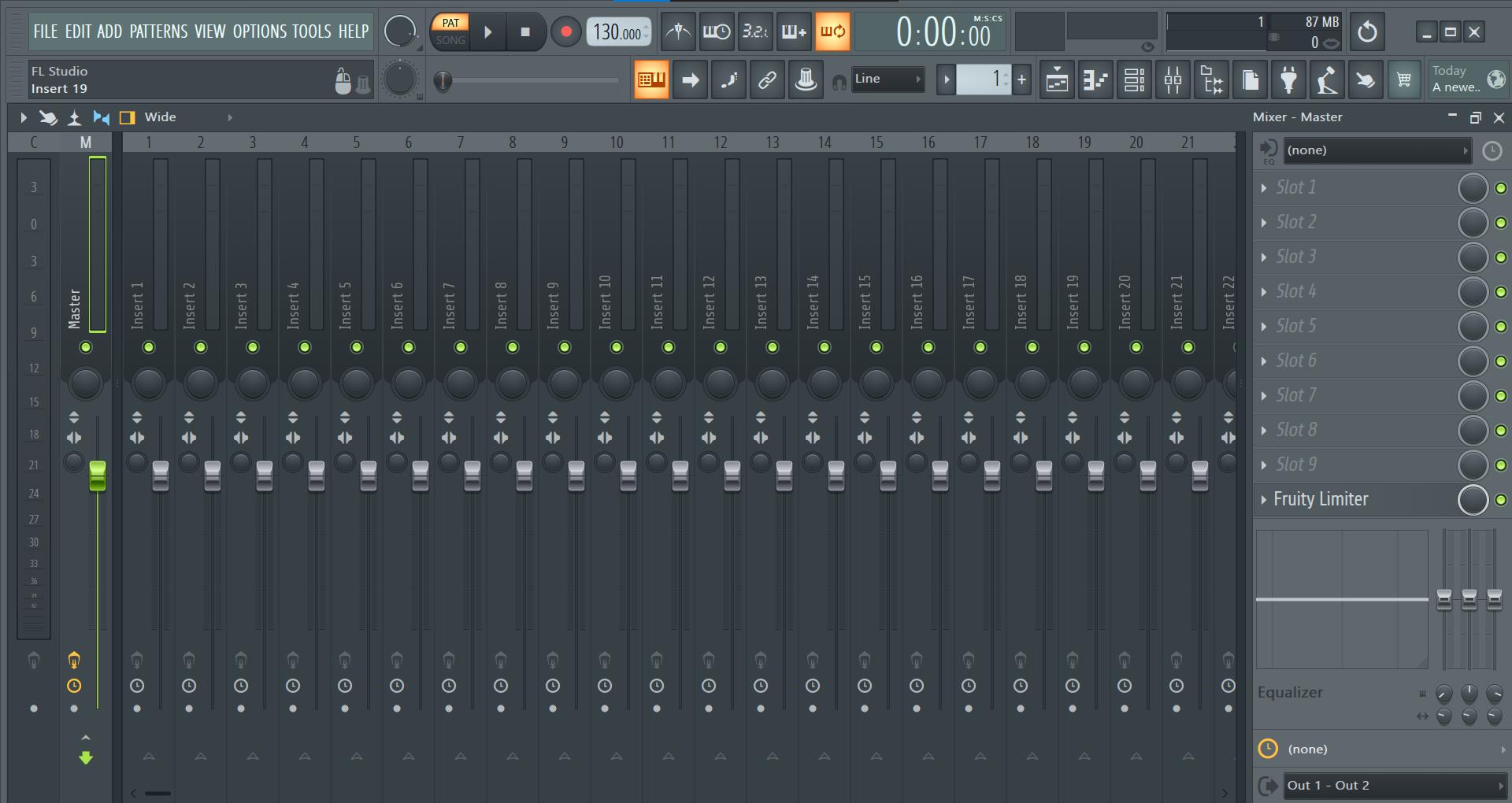The height and width of the screenshot is (803, 1512).
Task: Click the Play button
Action: click(x=487, y=32)
